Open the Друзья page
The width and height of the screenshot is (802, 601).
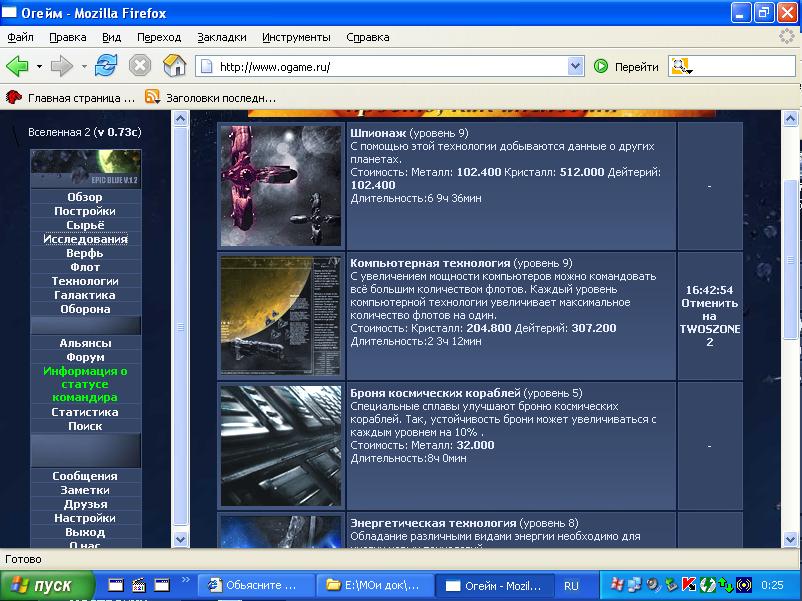[x=85, y=504]
